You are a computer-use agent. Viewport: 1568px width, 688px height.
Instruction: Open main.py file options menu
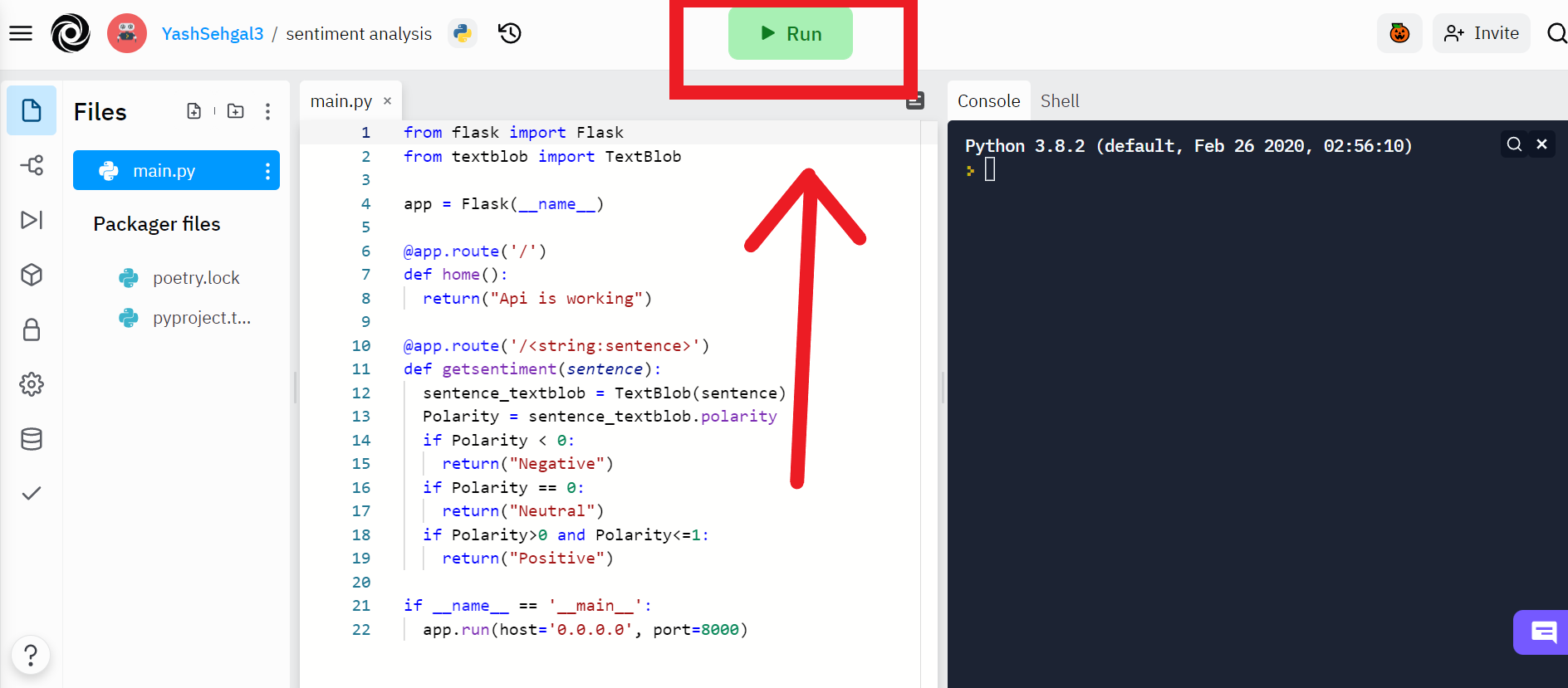267,171
